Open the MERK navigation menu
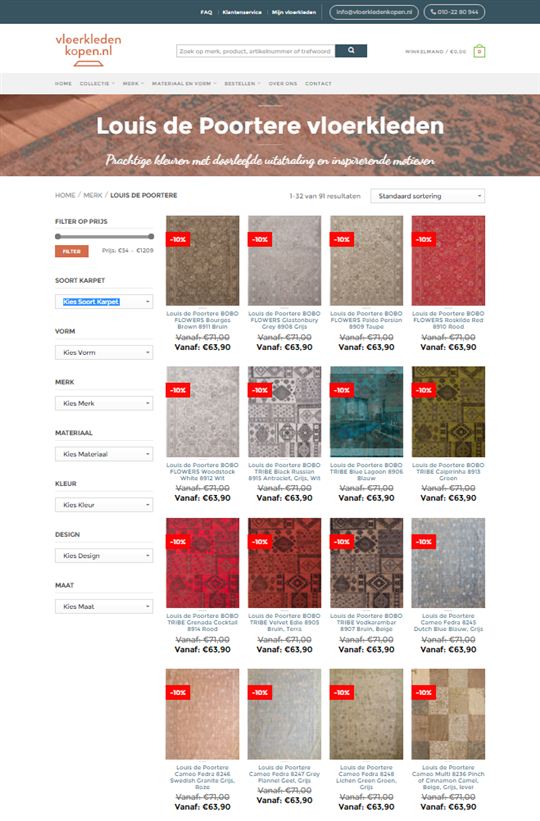 (x=133, y=83)
